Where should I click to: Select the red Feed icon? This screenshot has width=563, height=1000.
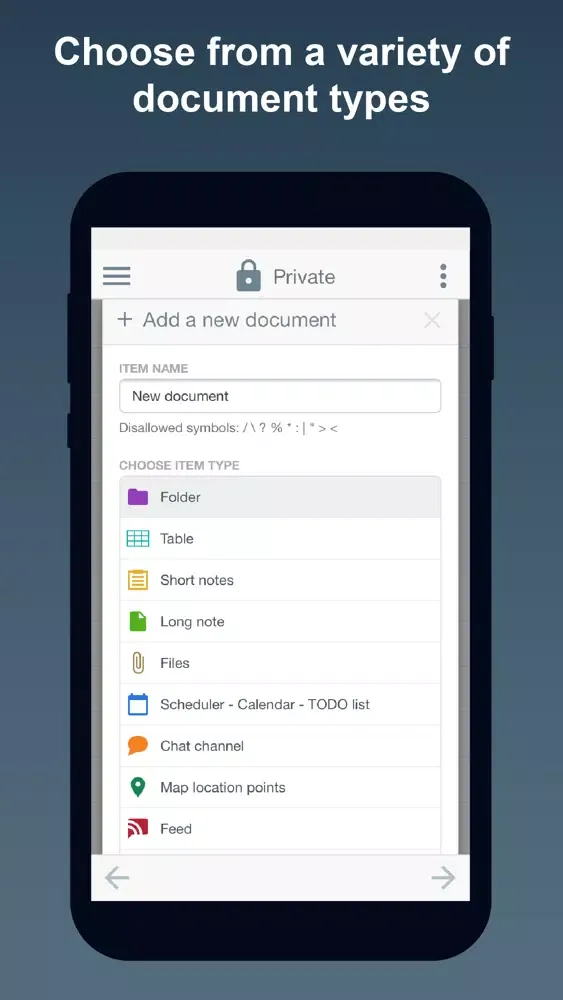(x=138, y=828)
